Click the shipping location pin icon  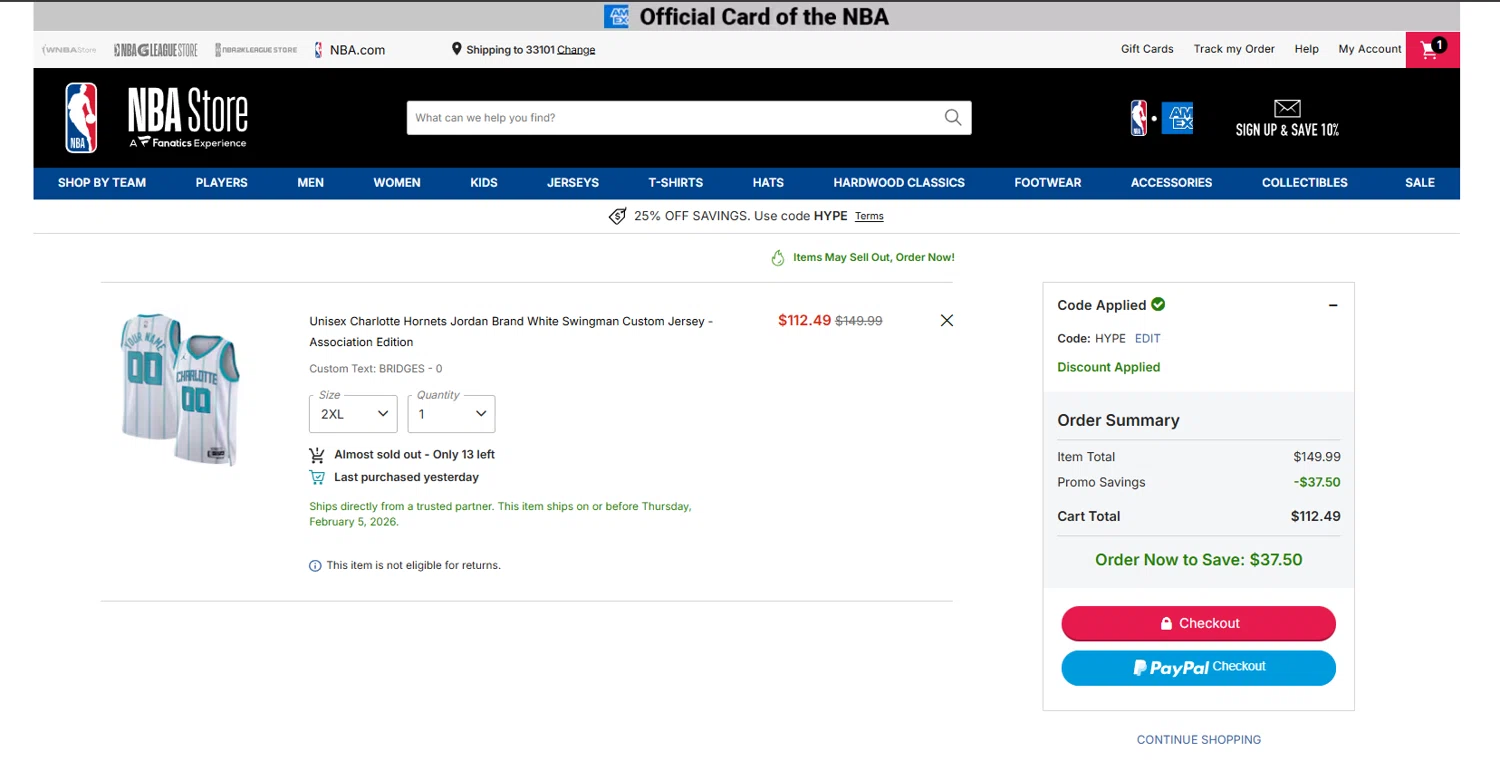[x=457, y=49]
